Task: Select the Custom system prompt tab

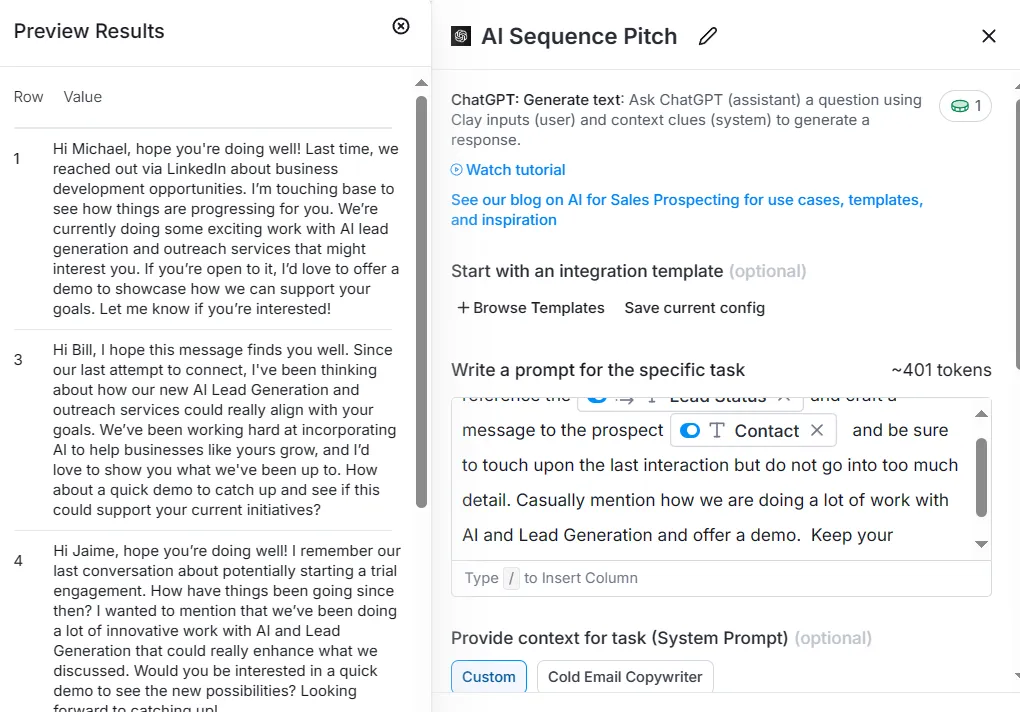Action: pos(489,676)
